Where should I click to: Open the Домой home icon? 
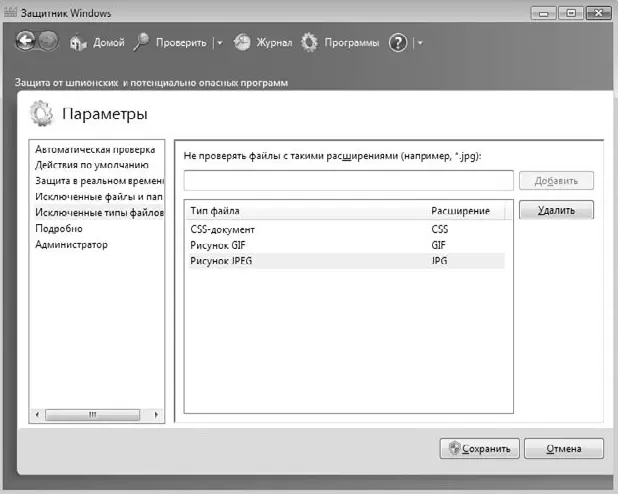(78, 42)
